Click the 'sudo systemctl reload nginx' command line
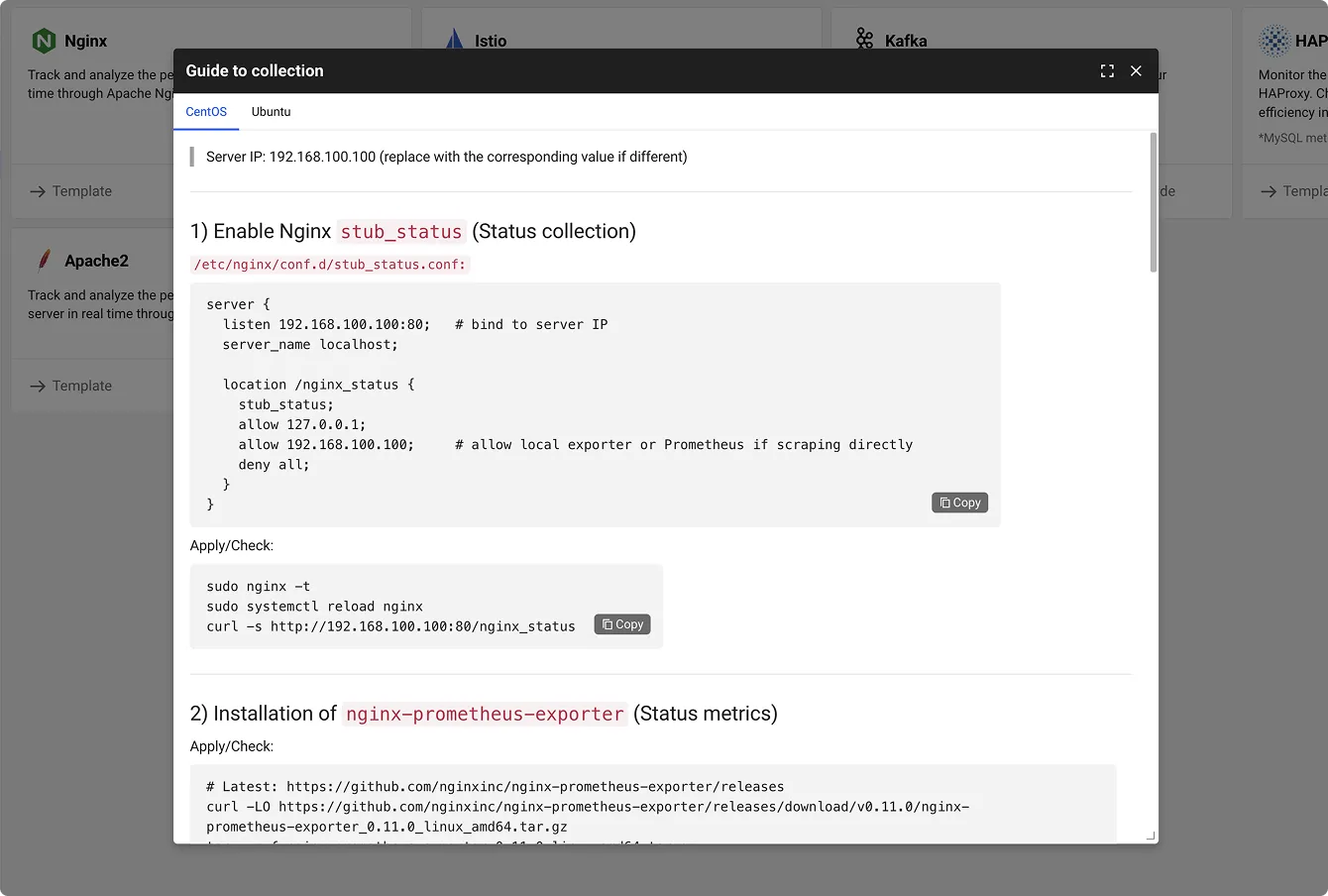 (314, 607)
